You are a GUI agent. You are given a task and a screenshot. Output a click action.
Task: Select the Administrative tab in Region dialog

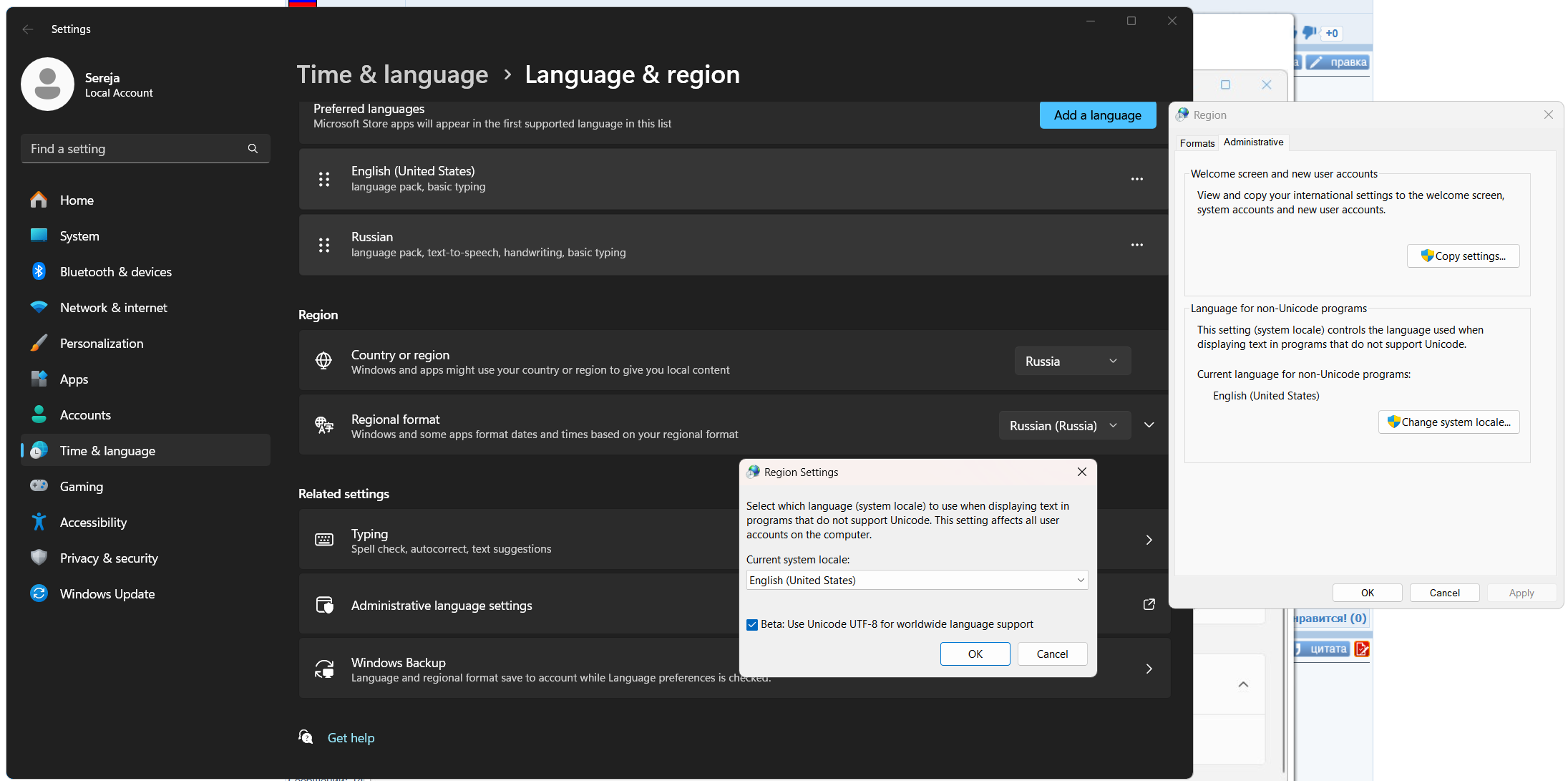(x=1254, y=142)
